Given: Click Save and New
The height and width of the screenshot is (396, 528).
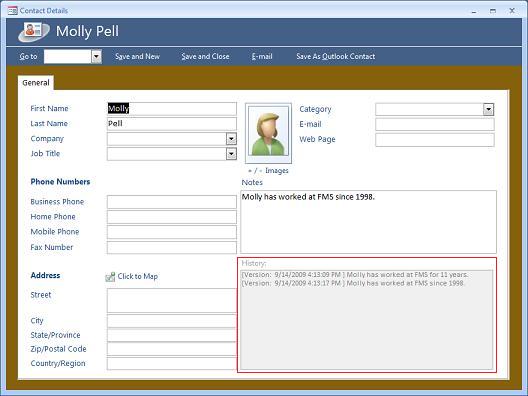Looking at the screenshot, I should pos(137,57).
